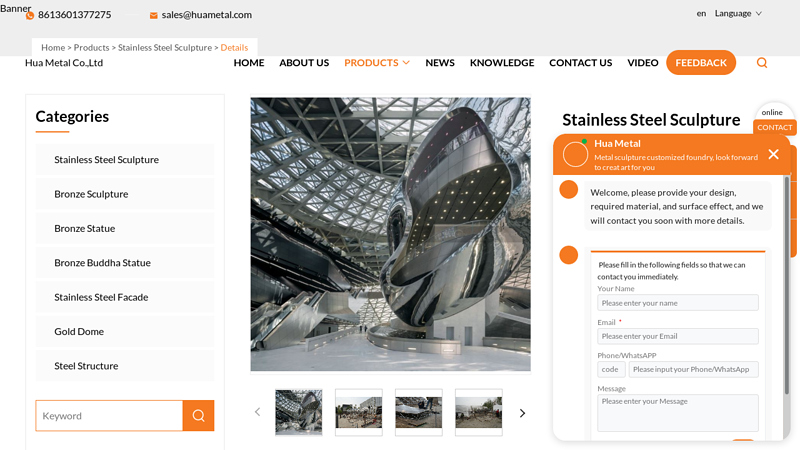Select the second product thumbnail

pos(359,412)
